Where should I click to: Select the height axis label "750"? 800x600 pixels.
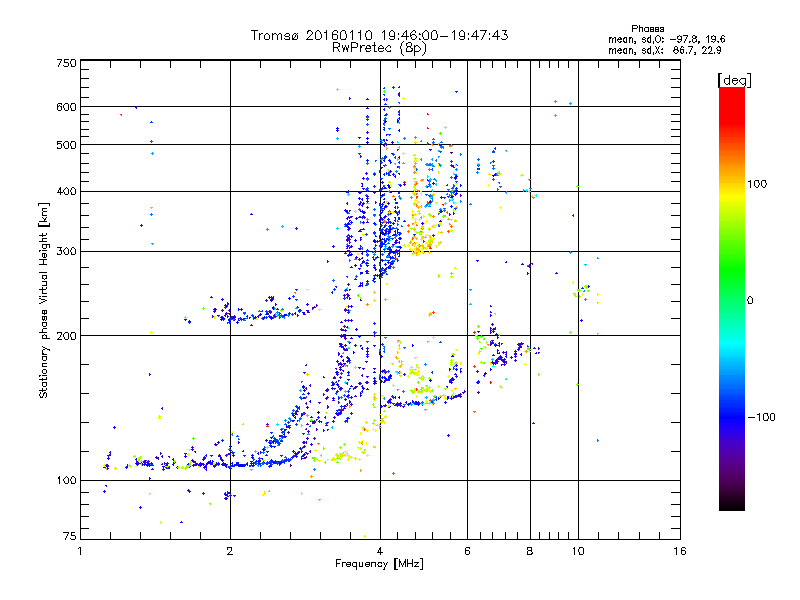click(x=66, y=63)
